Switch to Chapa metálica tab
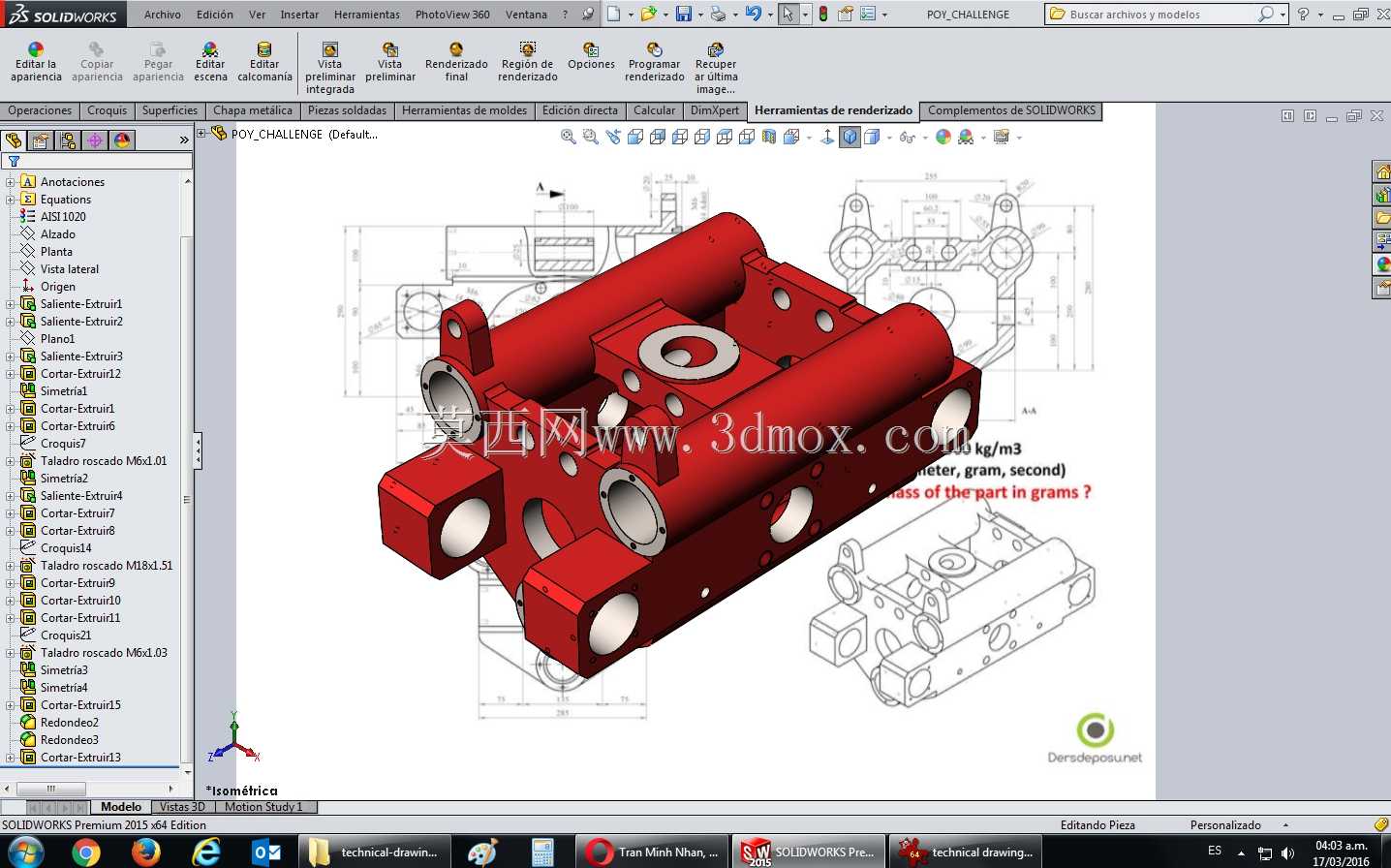 (252, 110)
